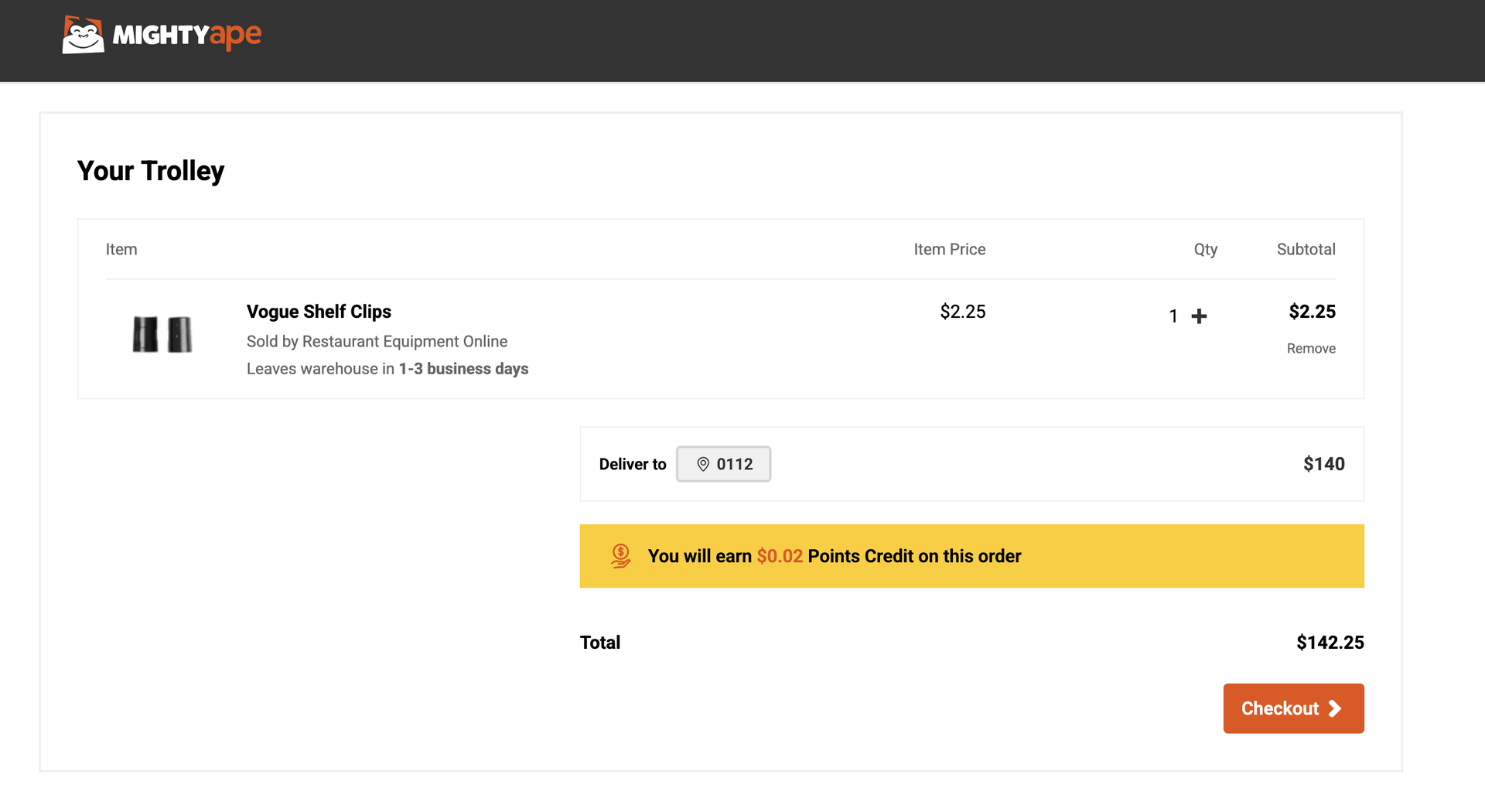1485x812 pixels.
Task: Click the Your Trolley heading
Action: pos(151,171)
